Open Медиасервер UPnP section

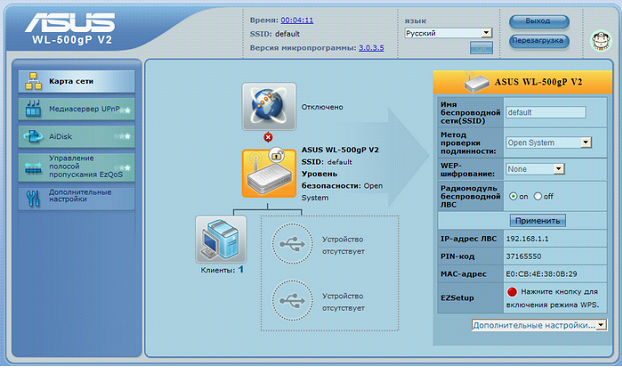77,109
